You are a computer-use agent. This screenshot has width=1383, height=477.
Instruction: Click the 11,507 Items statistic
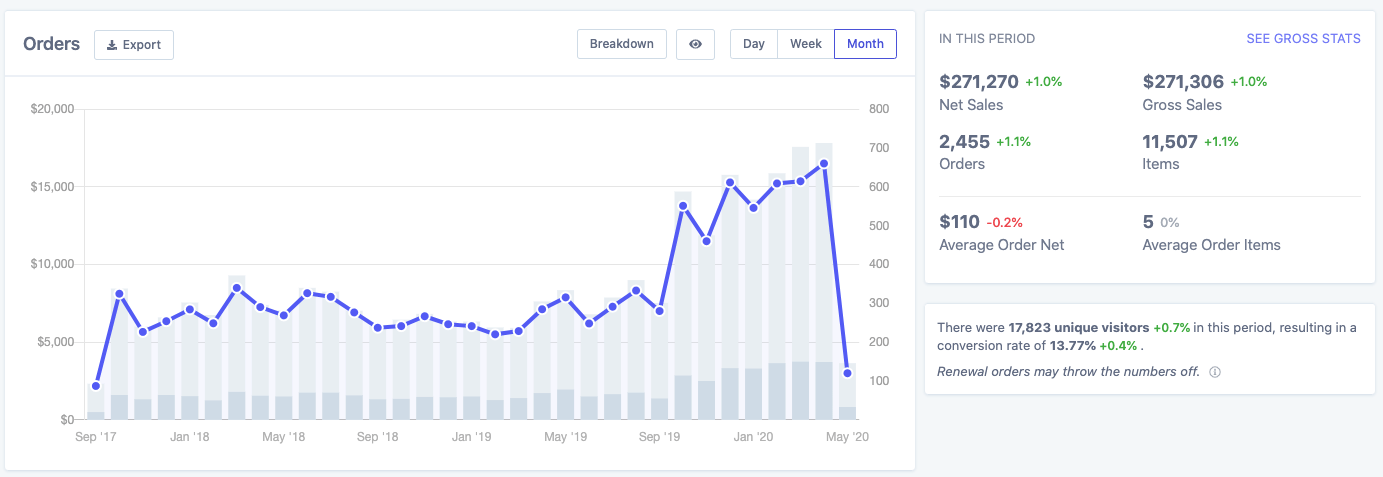pos(1169,141)
